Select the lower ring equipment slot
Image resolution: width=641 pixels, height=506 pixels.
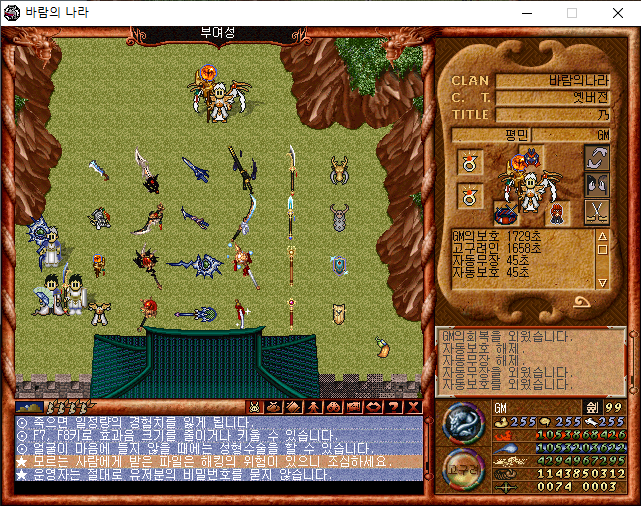[x=470, y=196]
